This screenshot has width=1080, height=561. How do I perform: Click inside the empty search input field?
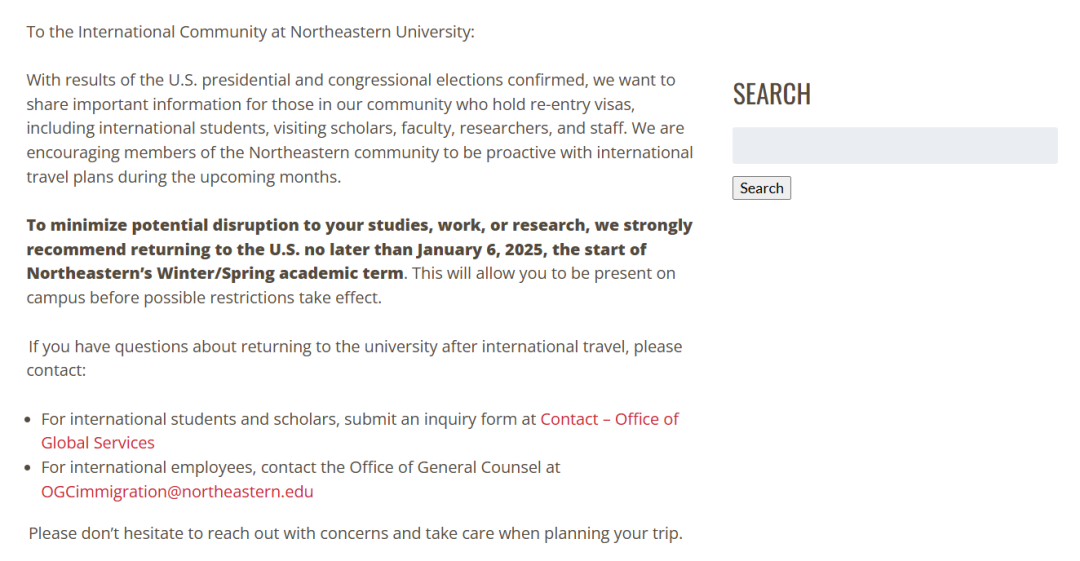click(x=895, y=145)
